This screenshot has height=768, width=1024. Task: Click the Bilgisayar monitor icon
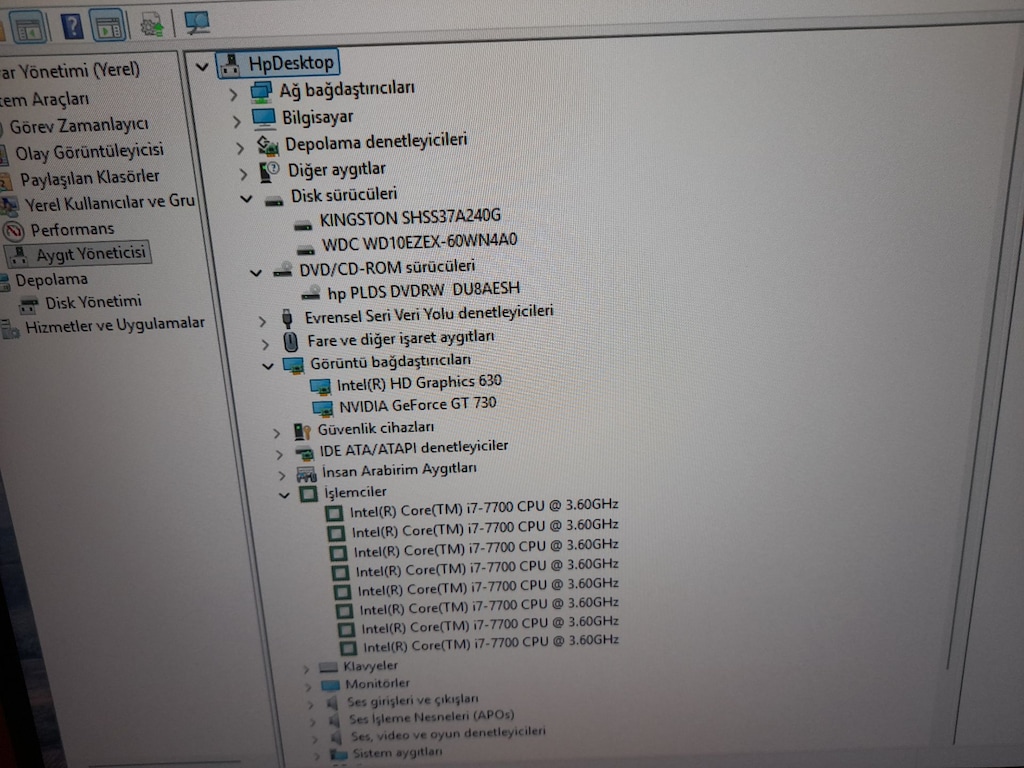pos(264,119)
